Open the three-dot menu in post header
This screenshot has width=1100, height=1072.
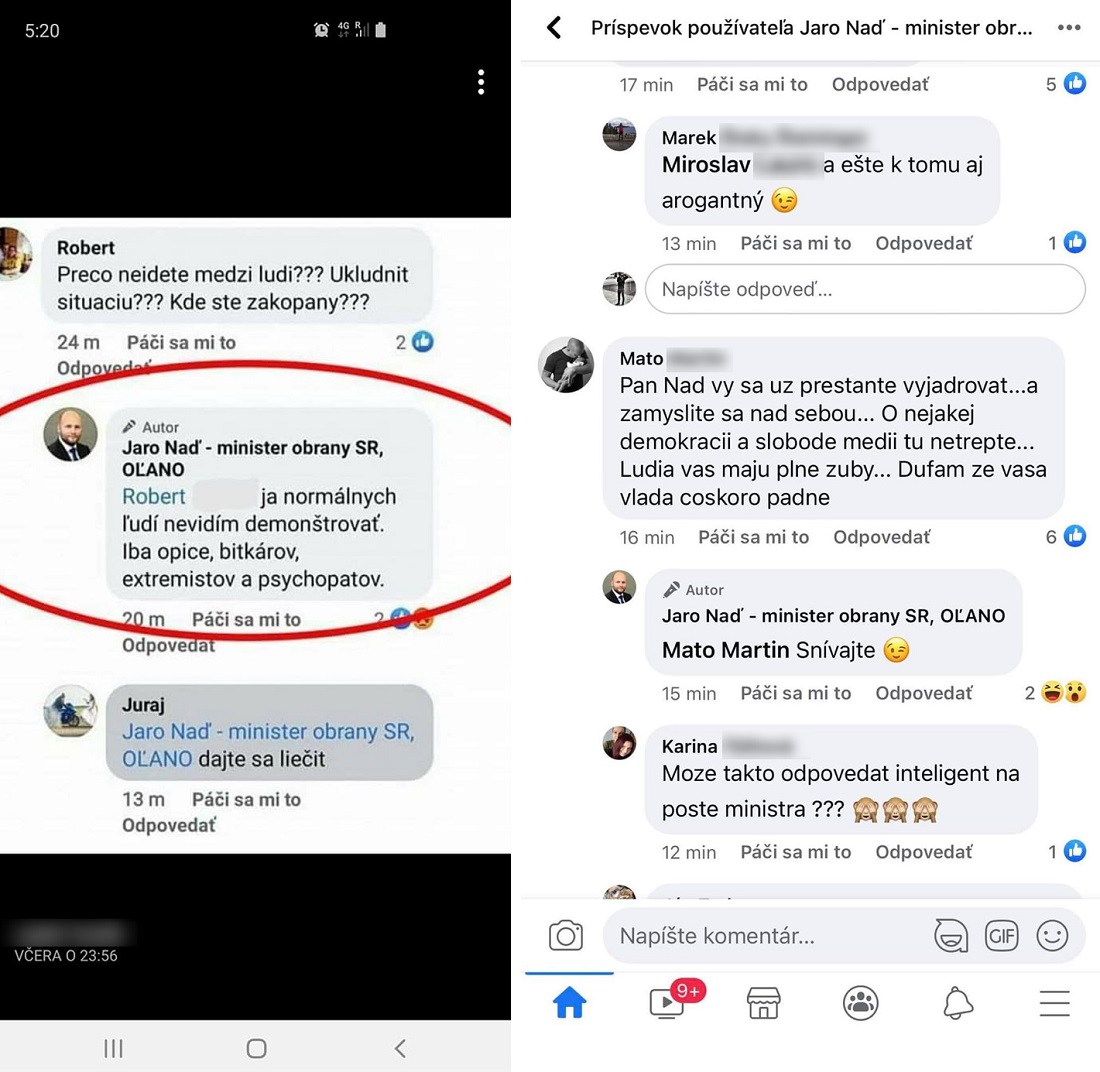[1068, 27]
